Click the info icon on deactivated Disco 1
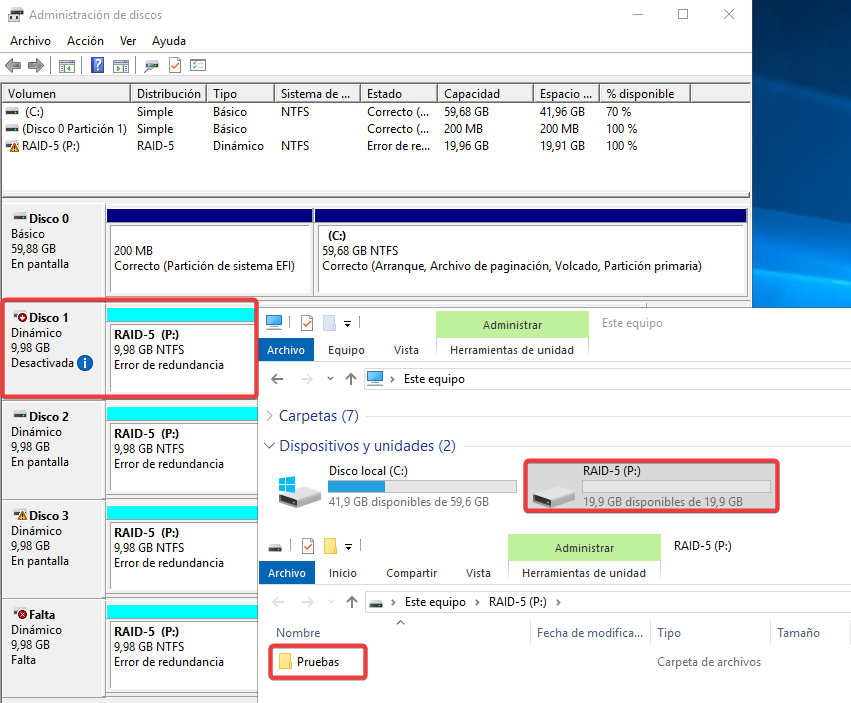The width and height of the screenshot is (851, 703). [86, 363]
